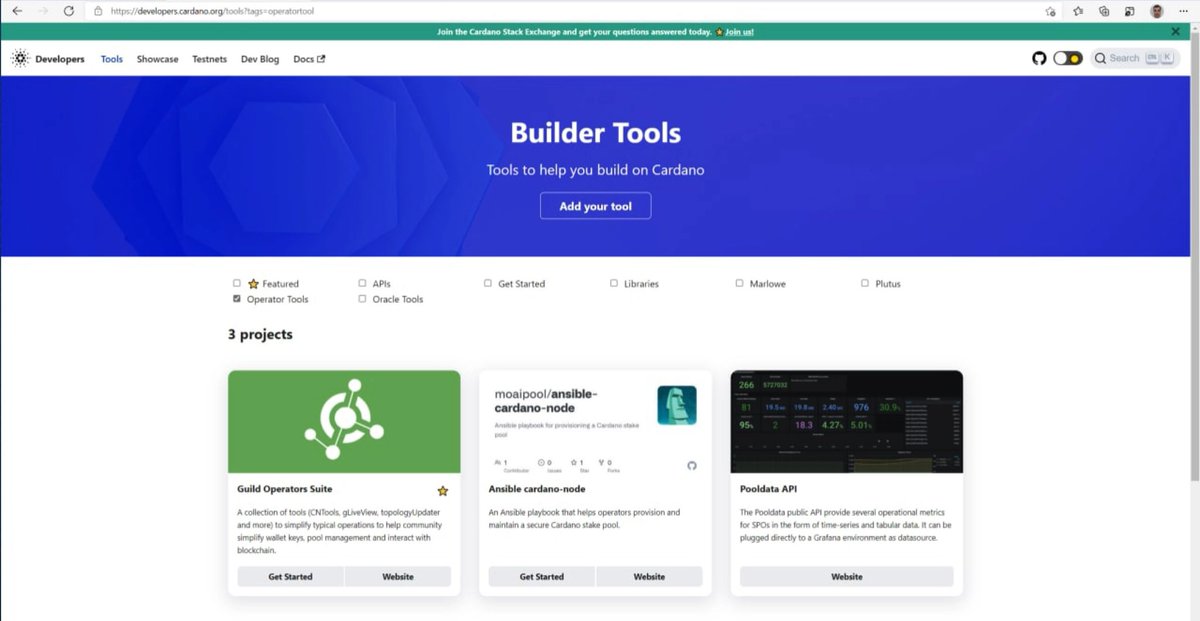Toggle the dark/light mode switch
Screen dimensions: 1200x621
click(x=1067, y=58)
